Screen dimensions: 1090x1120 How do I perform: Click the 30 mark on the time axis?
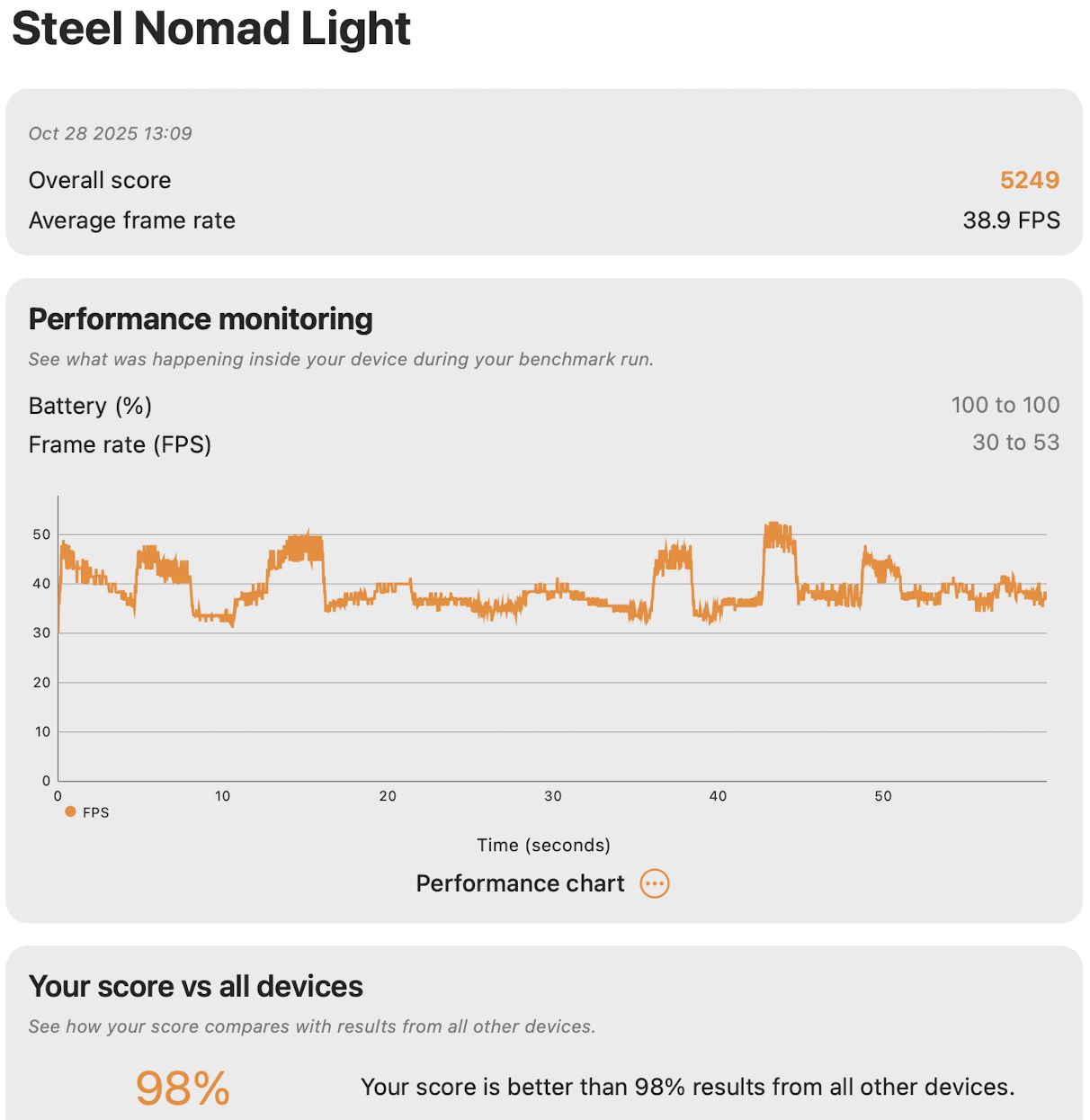[552, 796]
